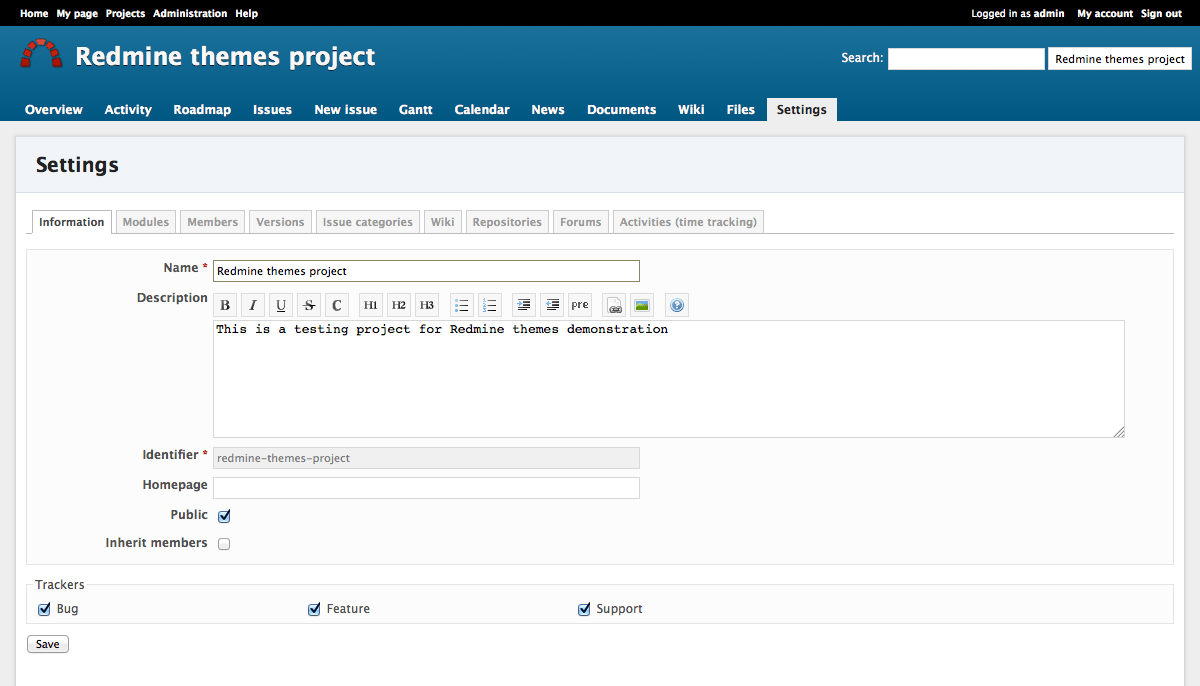The width and height of the screenshot is (1200, 686).
Task: Go to Home in top menu
Action: coord(34,14)
